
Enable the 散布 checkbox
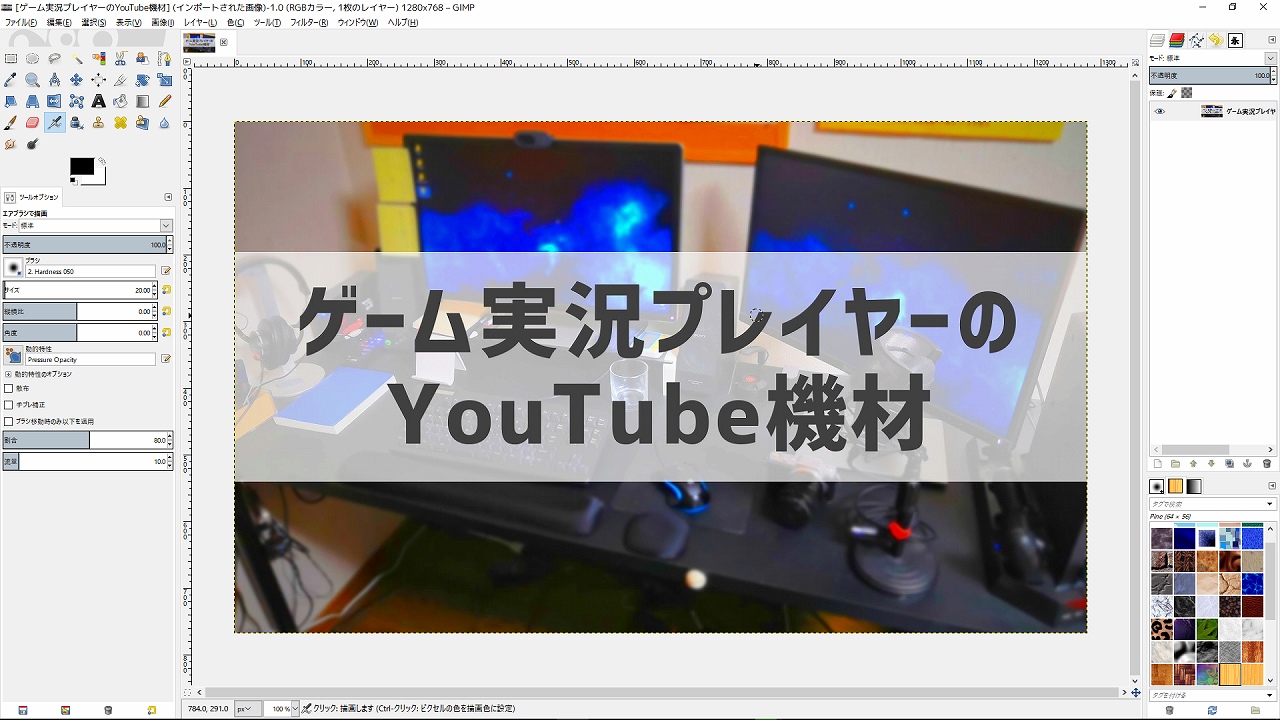(9, 388)
